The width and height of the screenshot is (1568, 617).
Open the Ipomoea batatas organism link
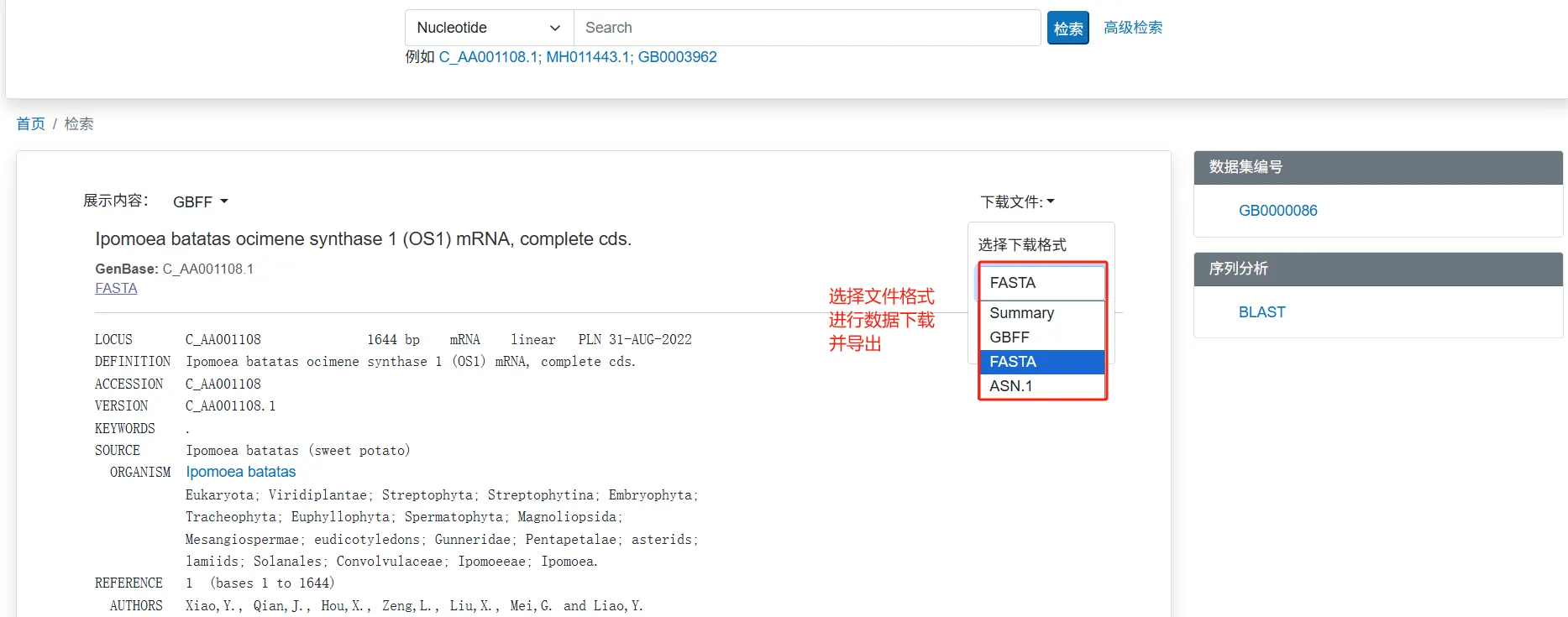tap(240, 472)
